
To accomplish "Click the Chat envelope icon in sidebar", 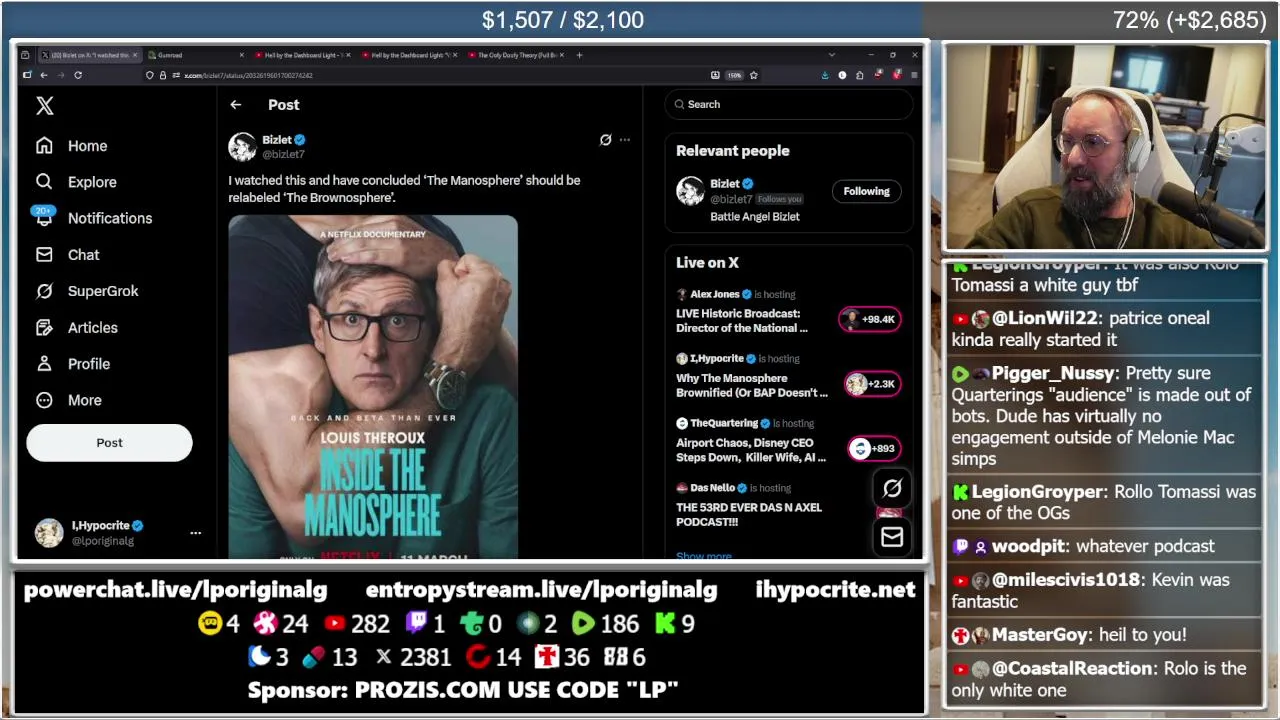I will (44, 255).
